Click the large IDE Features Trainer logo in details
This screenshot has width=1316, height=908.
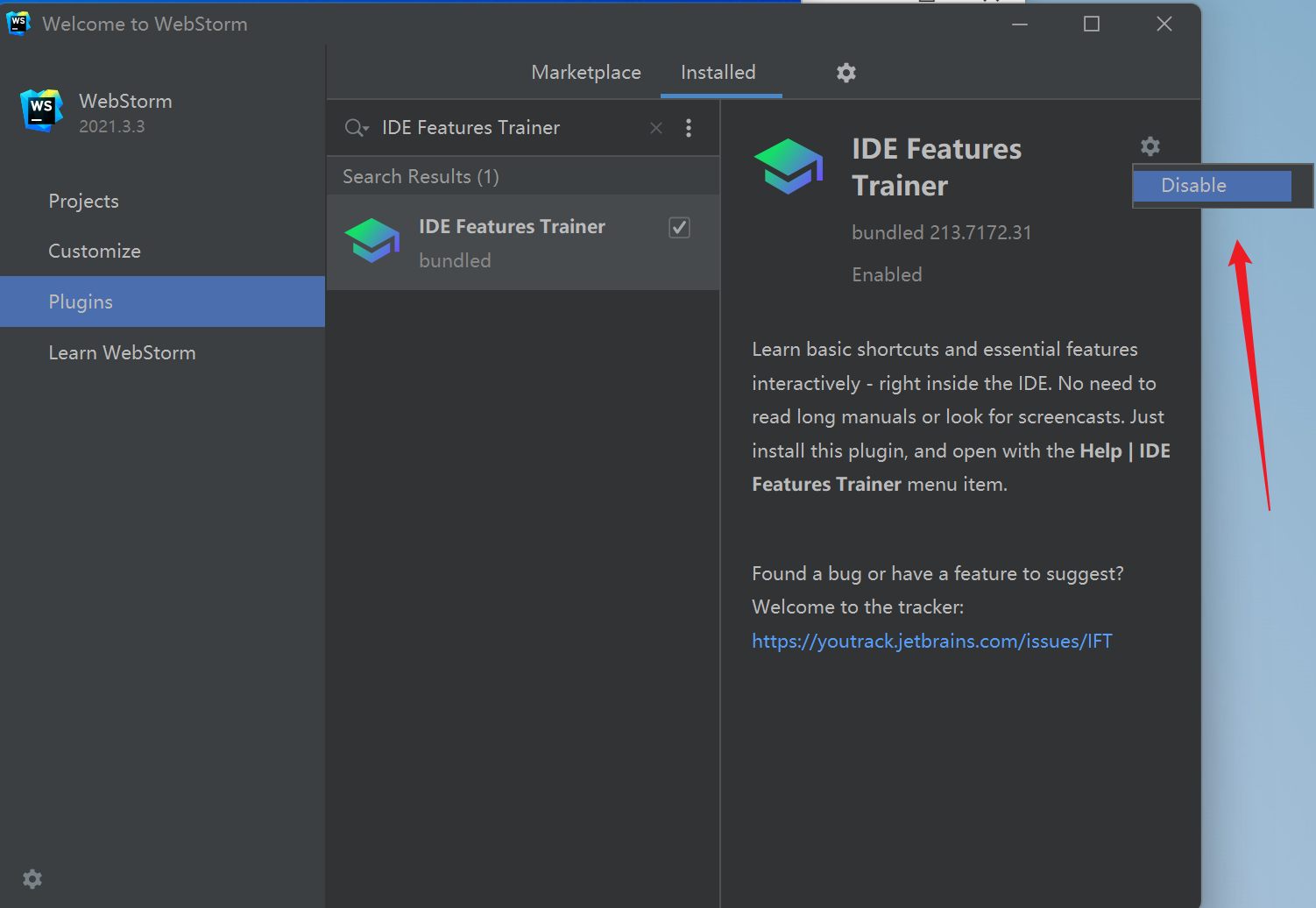(789, 167)
